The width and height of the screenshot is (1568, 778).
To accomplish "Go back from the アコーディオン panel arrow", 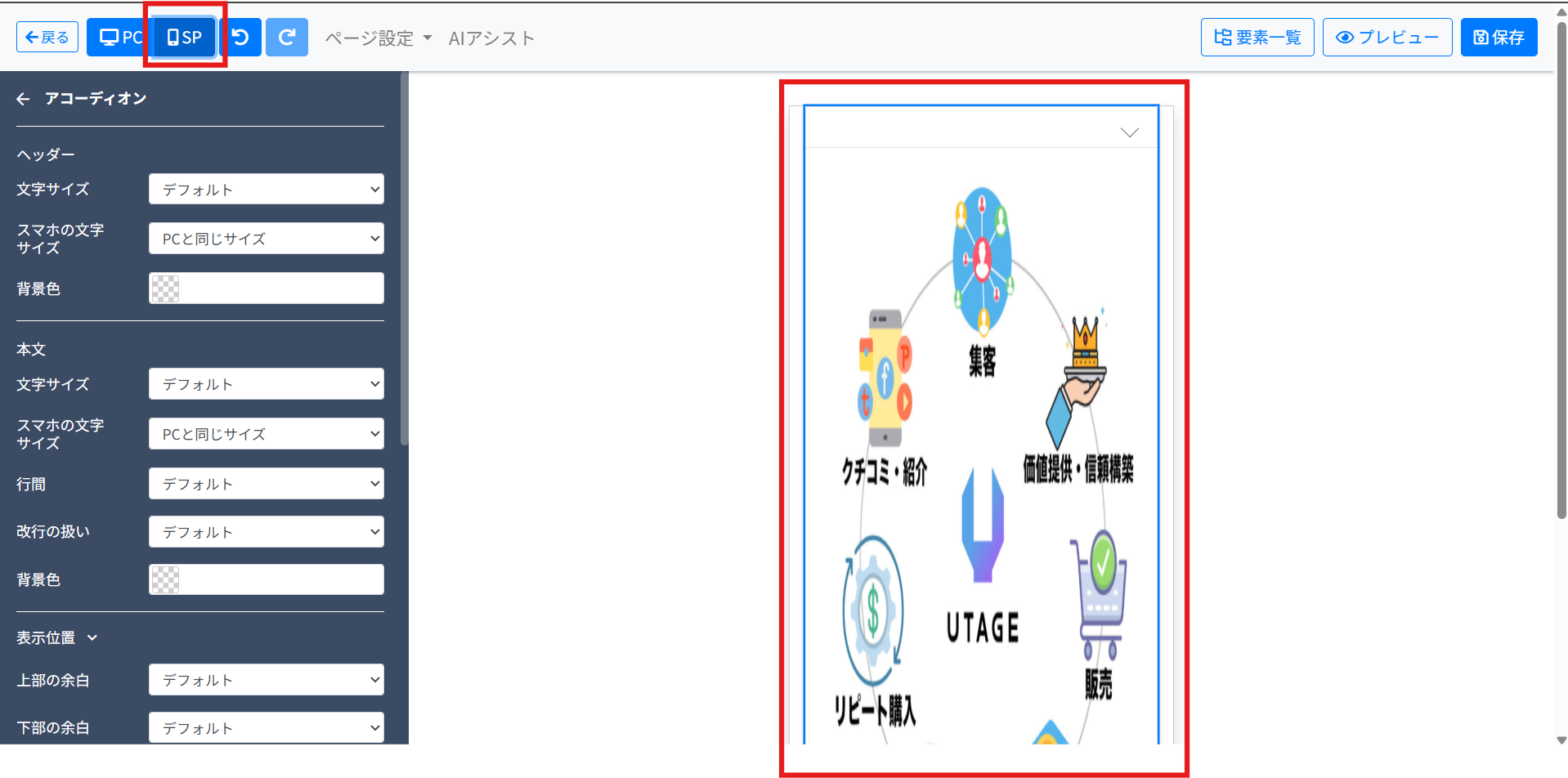I will [23, 99].
